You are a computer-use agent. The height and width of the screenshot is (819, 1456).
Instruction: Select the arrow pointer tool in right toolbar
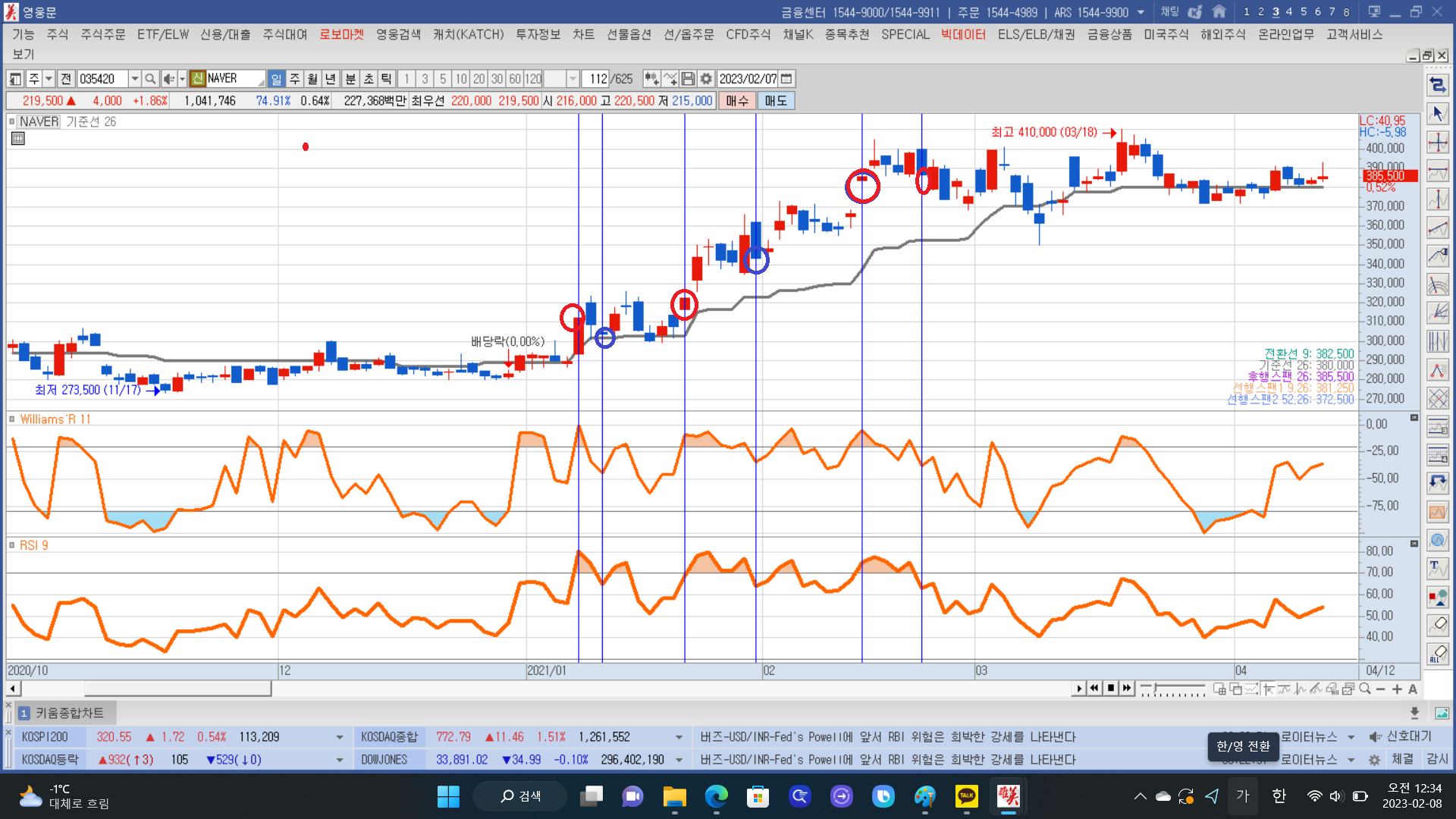1437,114
